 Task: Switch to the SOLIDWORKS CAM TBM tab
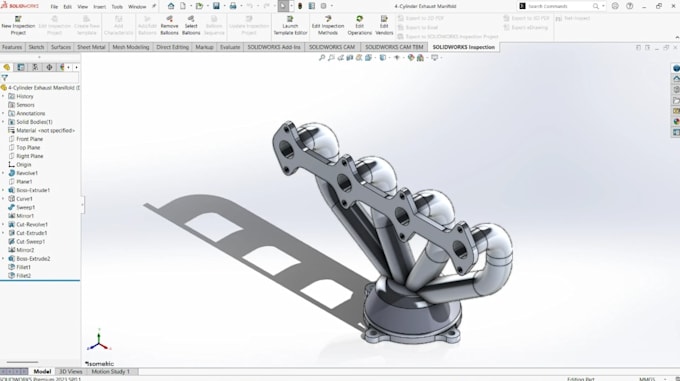tap(394, 47)
